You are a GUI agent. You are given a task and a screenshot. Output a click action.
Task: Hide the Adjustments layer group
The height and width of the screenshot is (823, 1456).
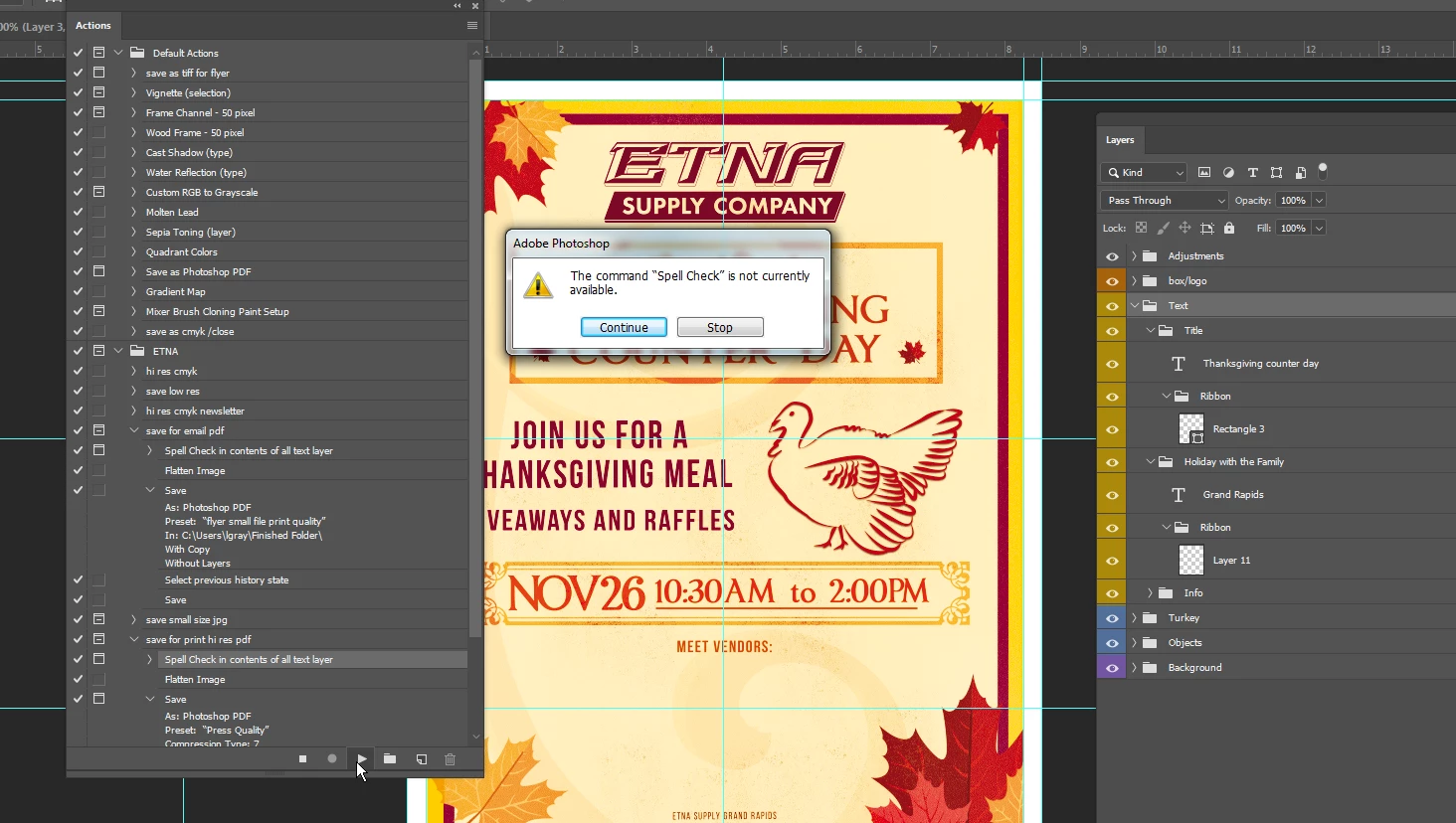(1112, 256)
